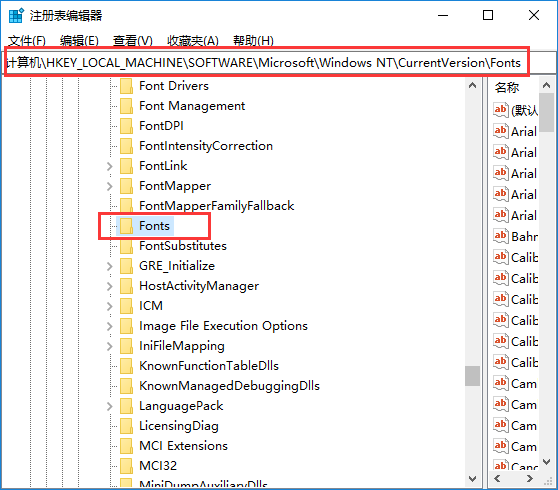Click the 名称 column header
Image resolution: width=558 pixels, height=490 pixels.
click(x=507, y=87)
